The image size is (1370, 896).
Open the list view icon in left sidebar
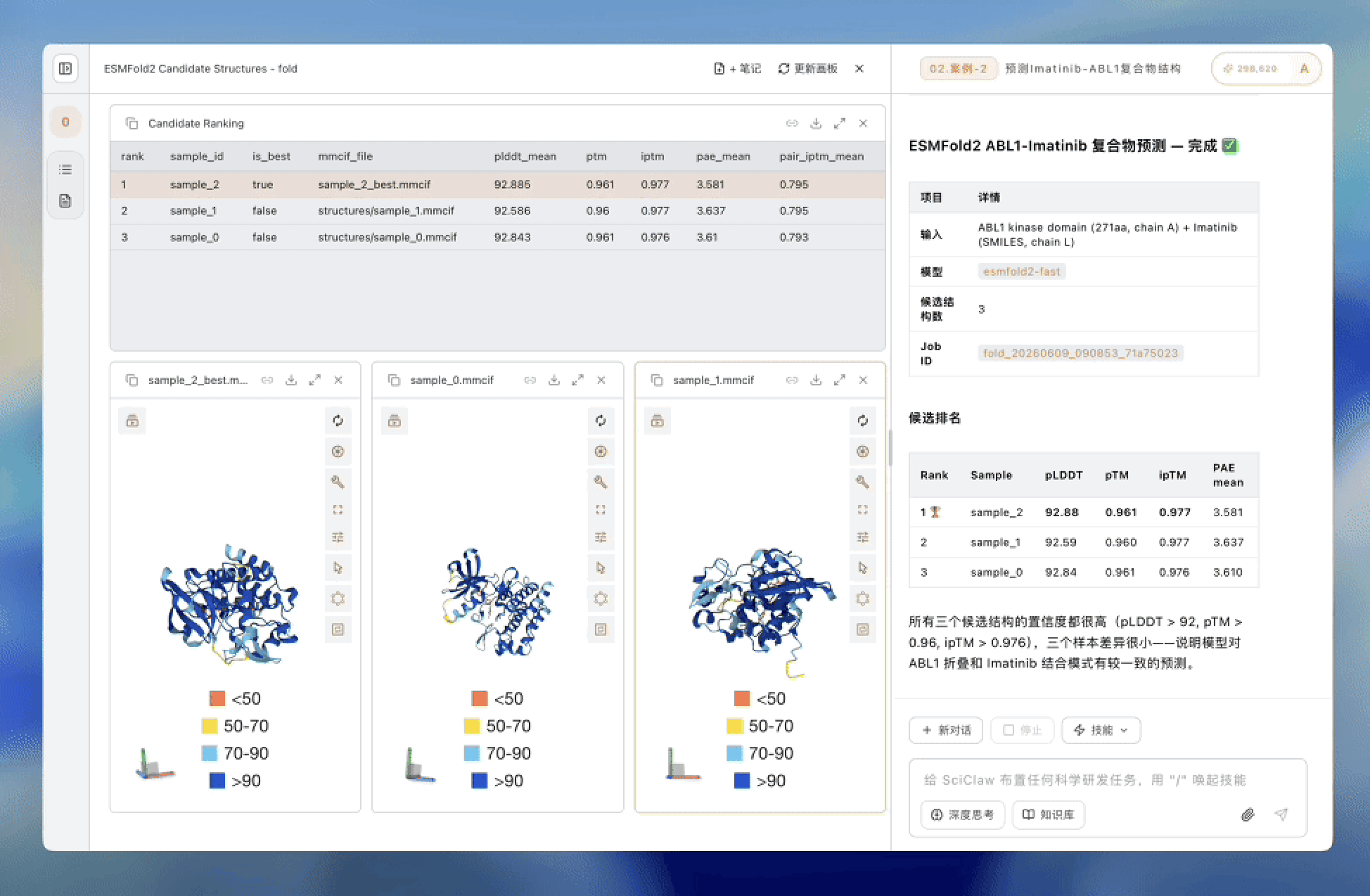pos(65,169)
